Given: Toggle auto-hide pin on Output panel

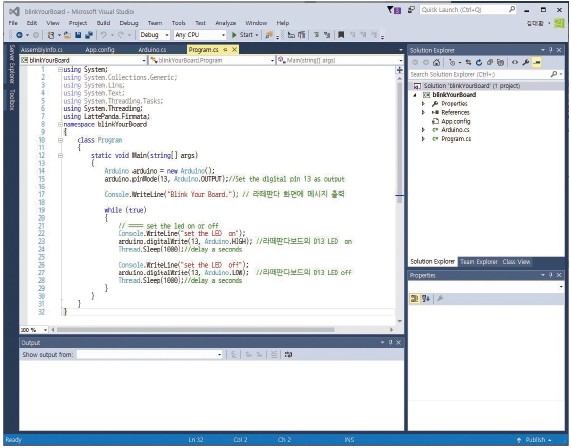Looking at the screenshot, I should pos(390,343).
